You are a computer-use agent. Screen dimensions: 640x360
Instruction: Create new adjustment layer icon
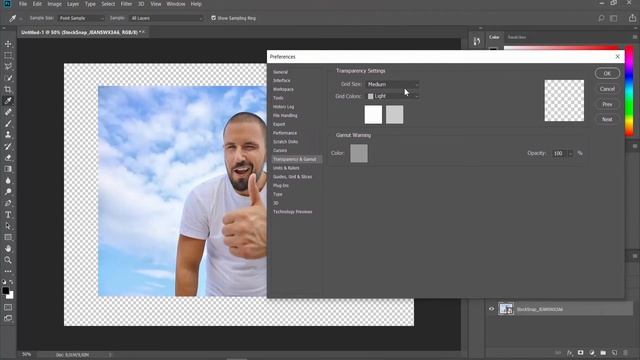coord(592,353)
